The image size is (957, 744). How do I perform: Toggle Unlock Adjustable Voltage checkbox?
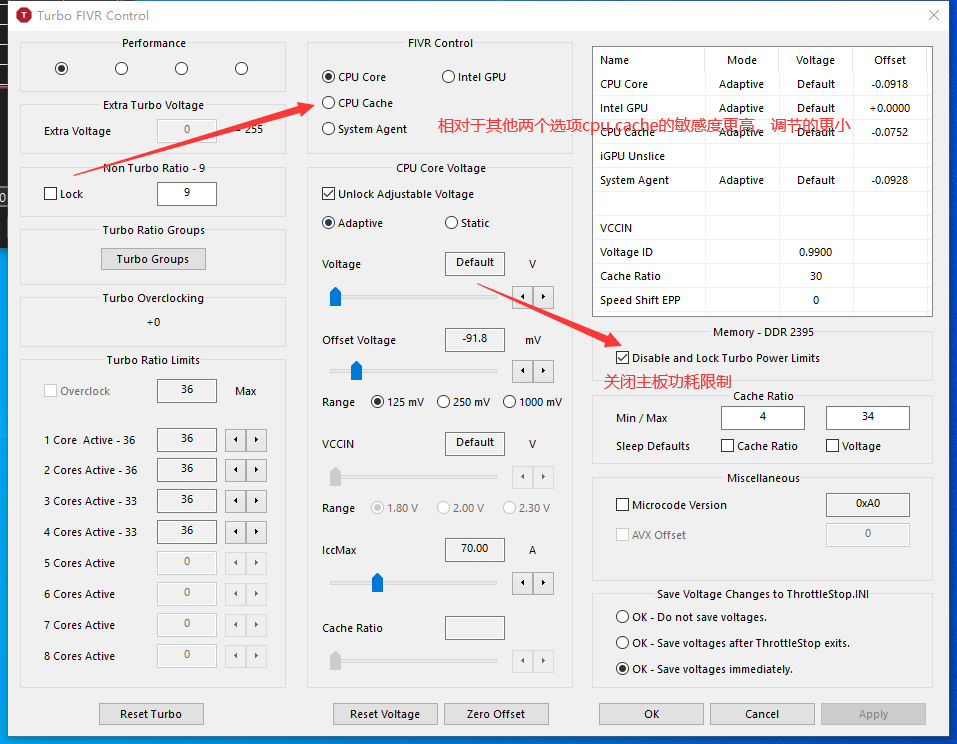[398, 194]
